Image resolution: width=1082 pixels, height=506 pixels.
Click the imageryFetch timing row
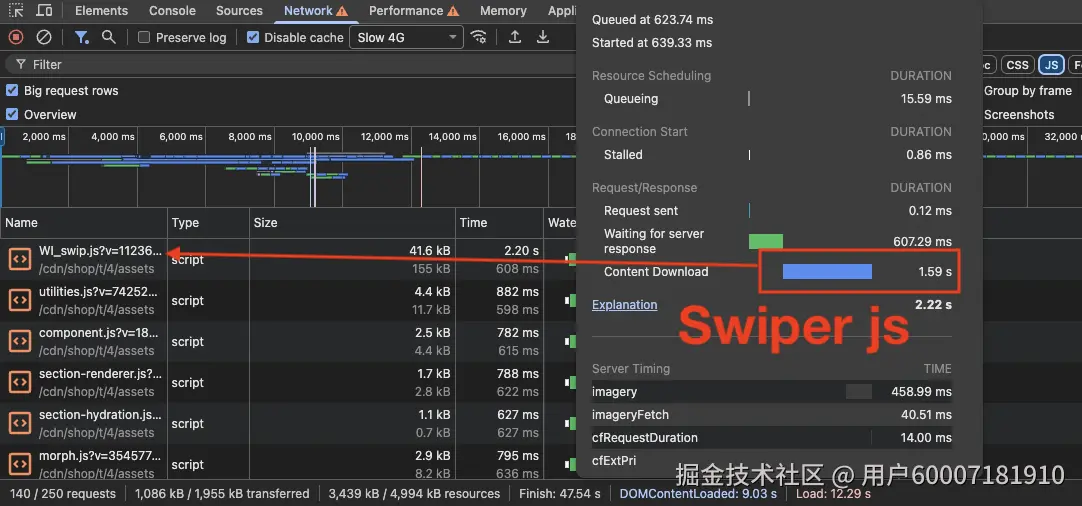[771, 415]
